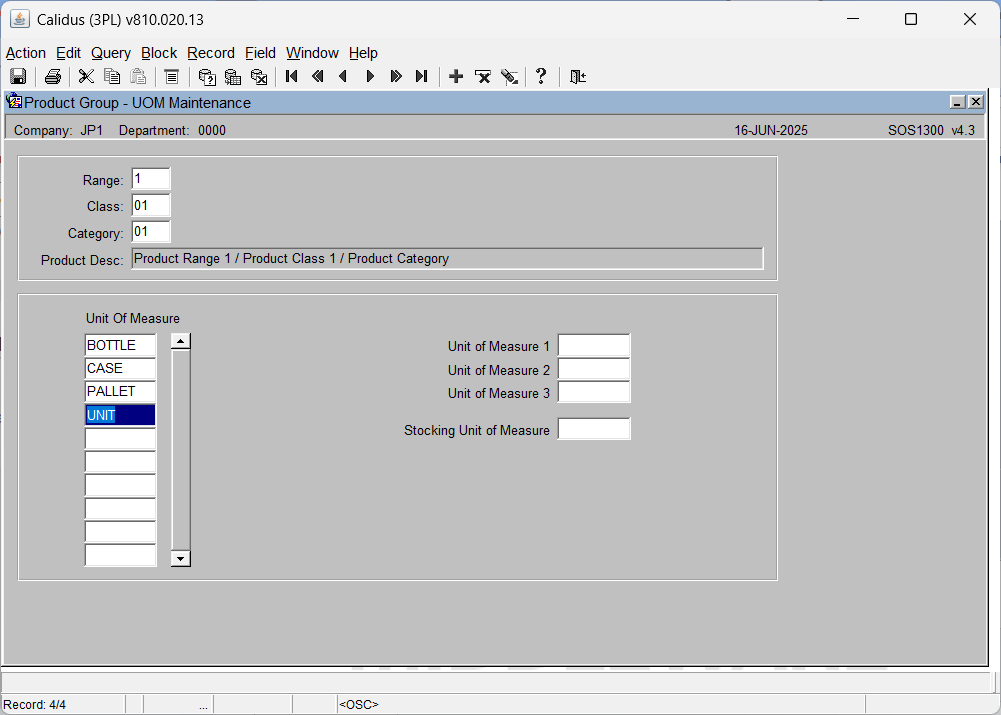This screenshot has width=1001, height=715.
Task: Go to first record with toolbar arrow
Action: point(292,77)
